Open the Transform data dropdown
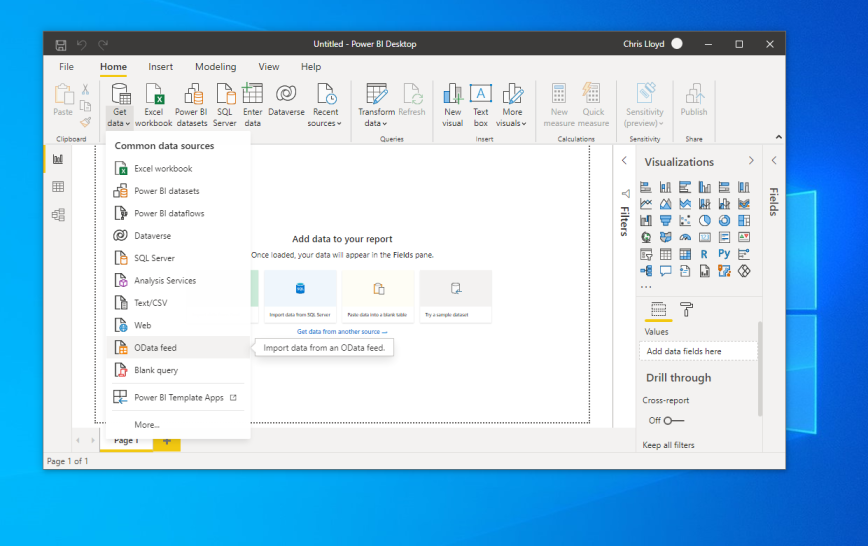This screenshot has width=868, height=546. click(x=376, y=105)
